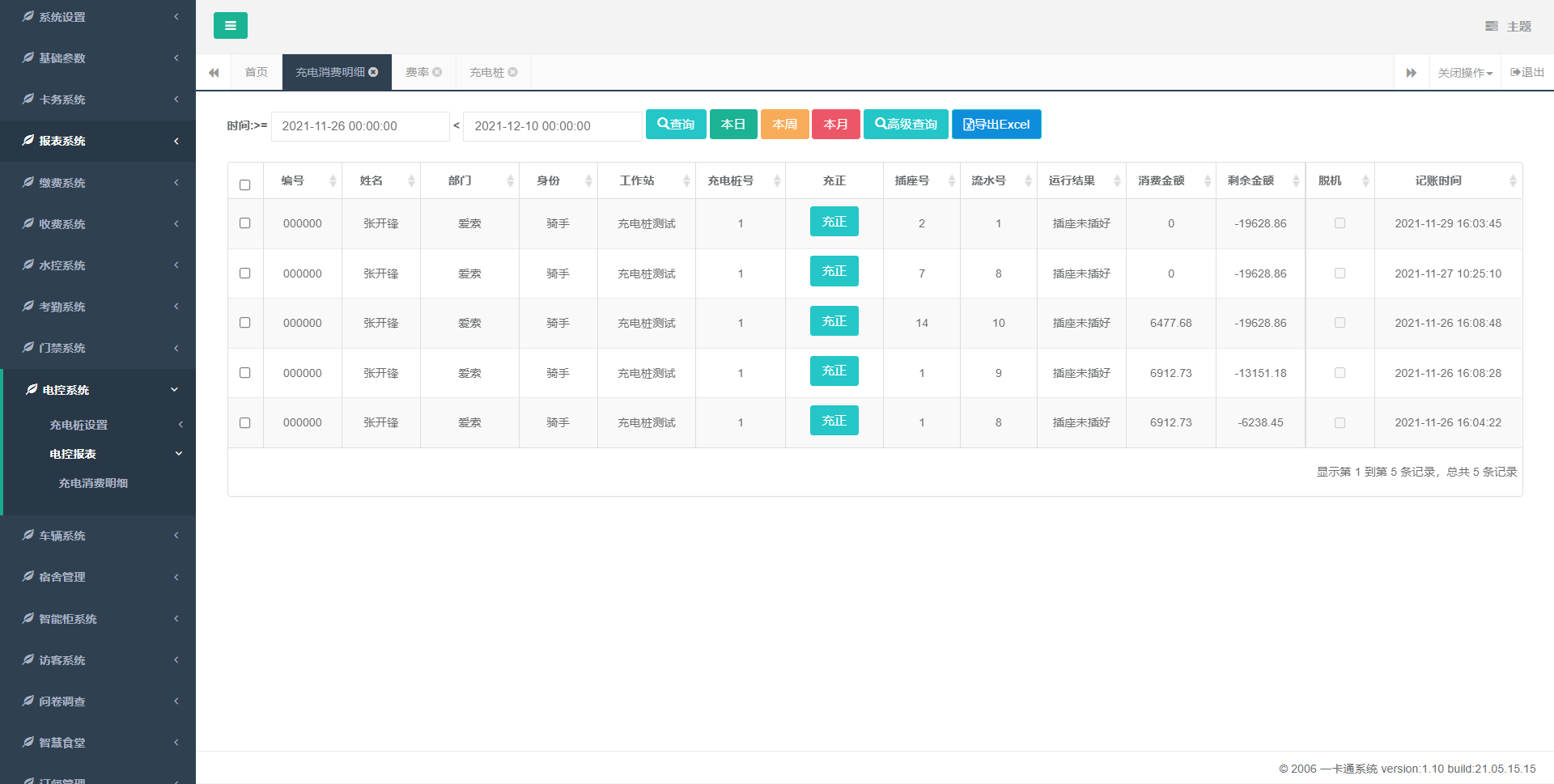The image size is (1554, 784).
Task: Open 充电消费明细 in the sidebar
Action: [93, 483]
